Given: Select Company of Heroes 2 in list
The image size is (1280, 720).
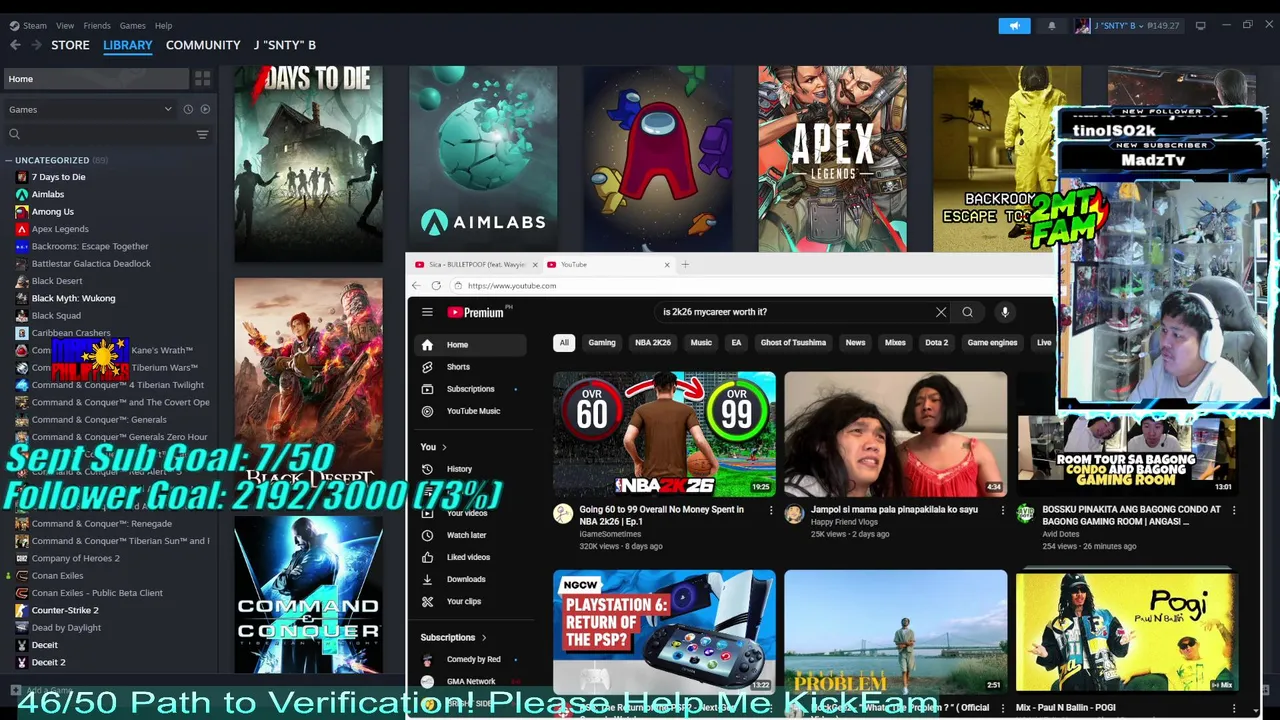Looking at the screenshot, I should [x=75, y=558].
